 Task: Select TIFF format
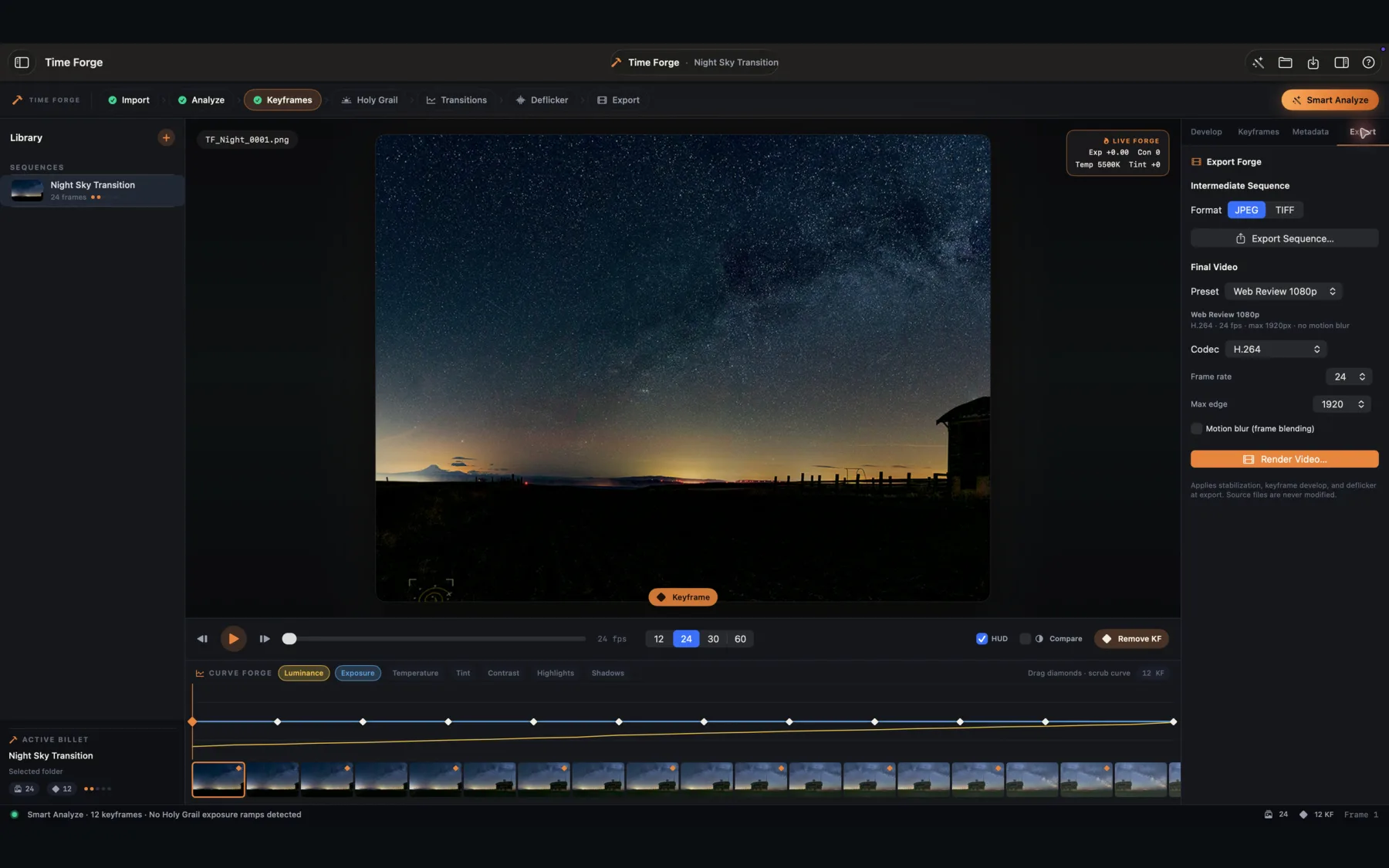(1284, 211)
